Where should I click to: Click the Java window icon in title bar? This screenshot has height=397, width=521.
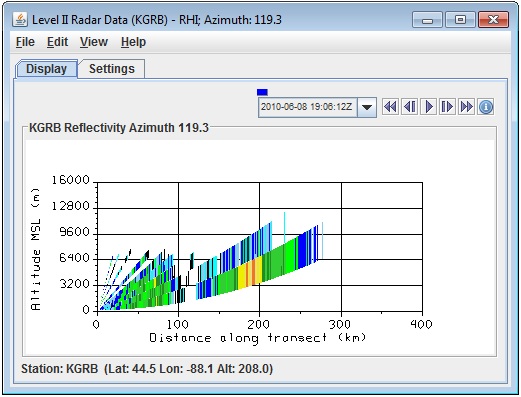click(20, 20)
